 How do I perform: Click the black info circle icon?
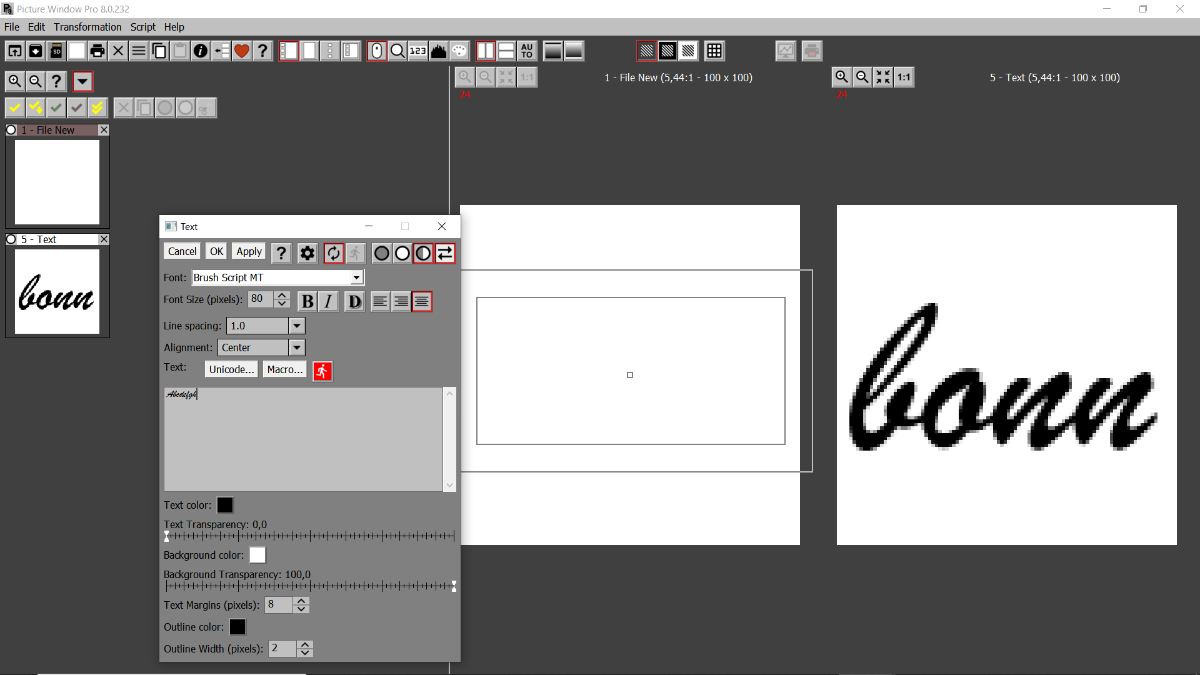(200, 51)
